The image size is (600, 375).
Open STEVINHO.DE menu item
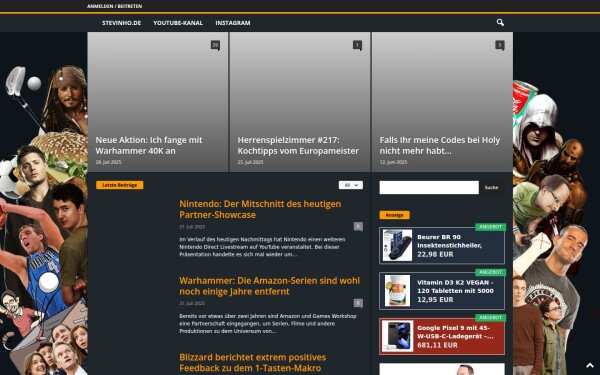[x=121, y=23]
